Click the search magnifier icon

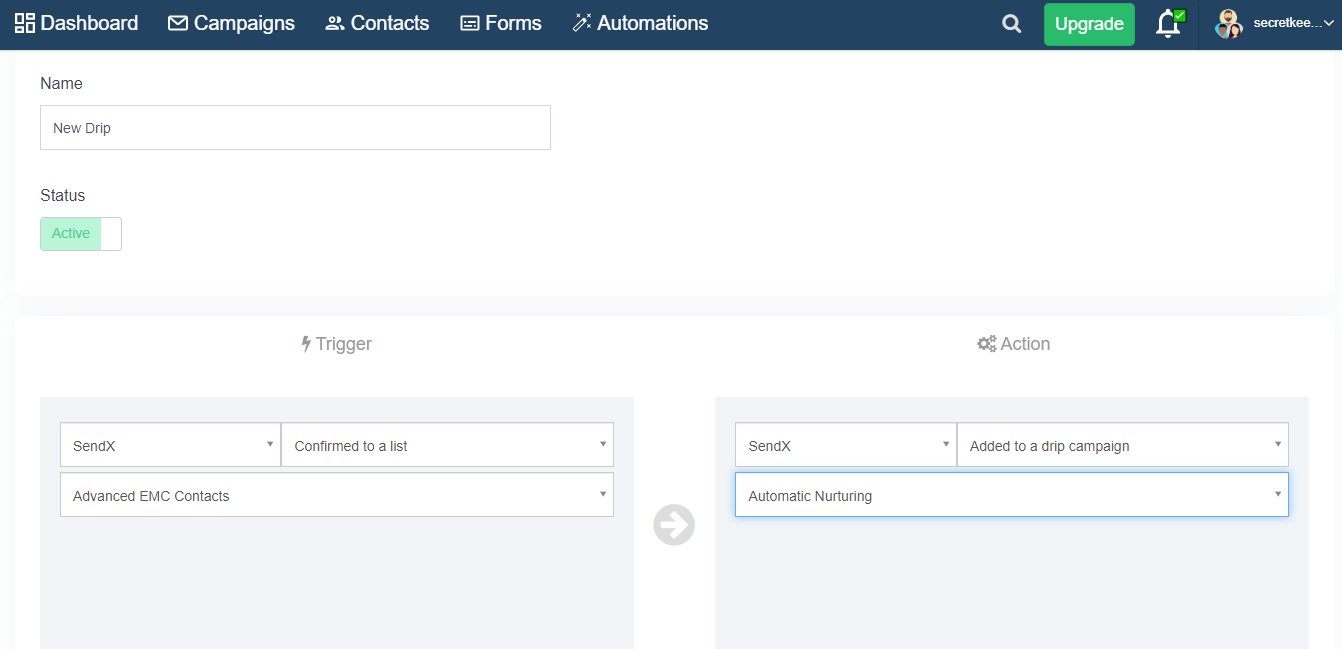click(x=1011, y=24)
